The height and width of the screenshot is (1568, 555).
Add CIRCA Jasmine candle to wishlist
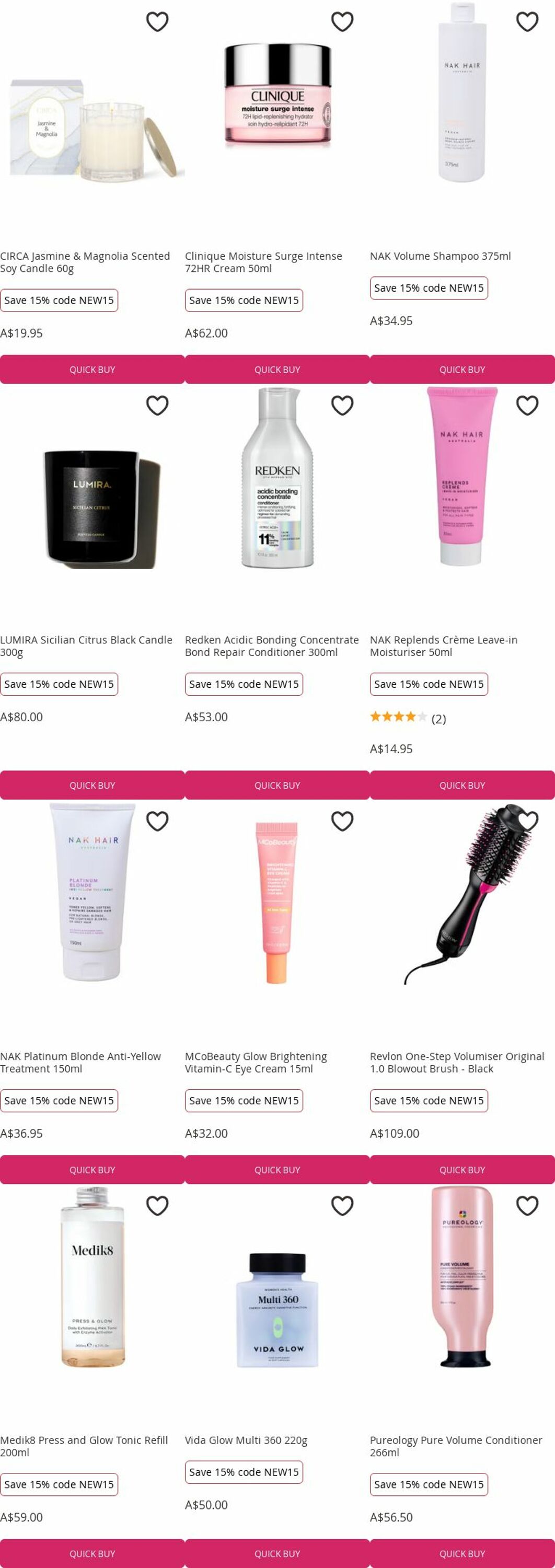[x=157, y=21]
